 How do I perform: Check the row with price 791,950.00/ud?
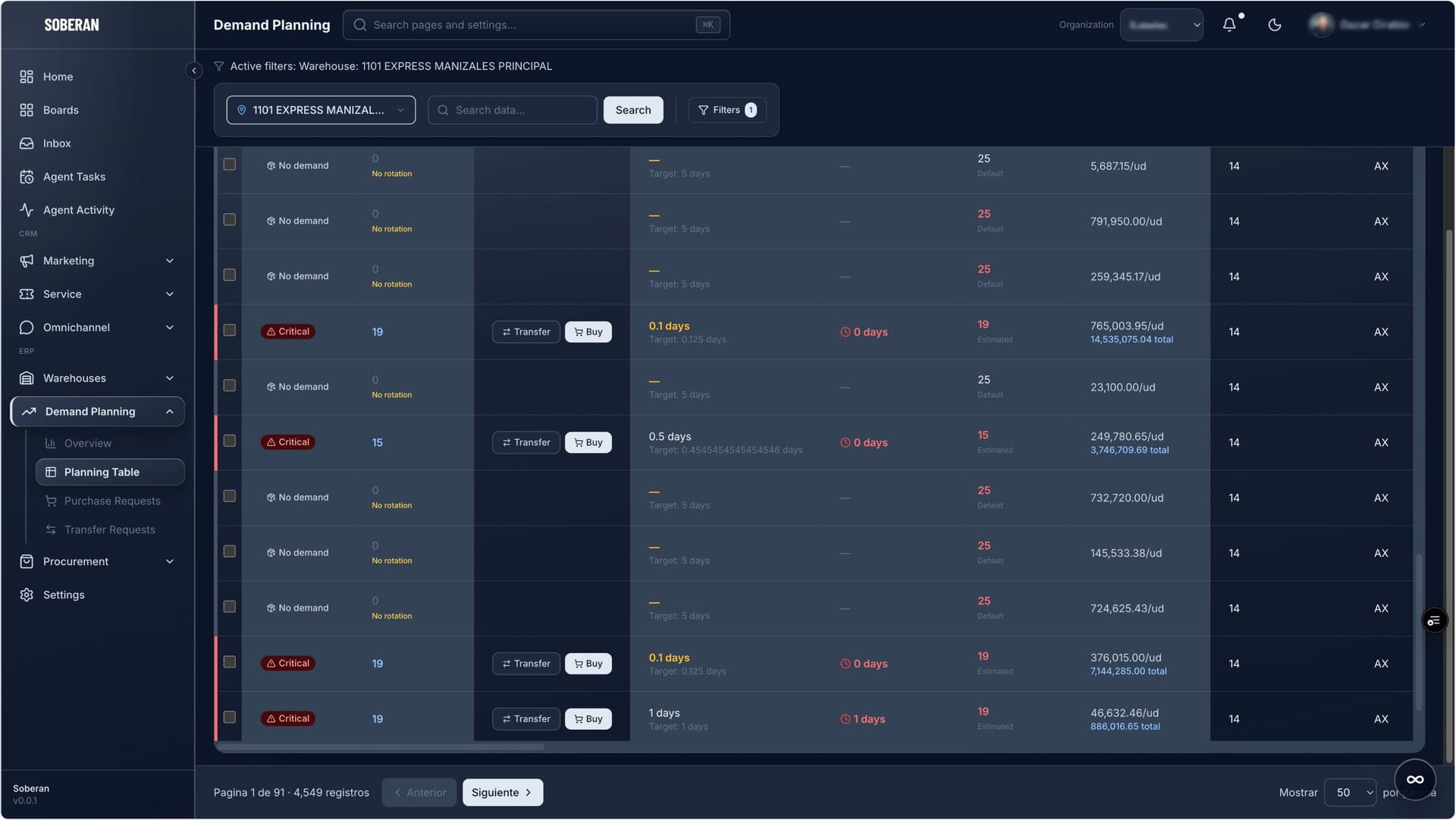pyautogui.click(x=229, y=220)
